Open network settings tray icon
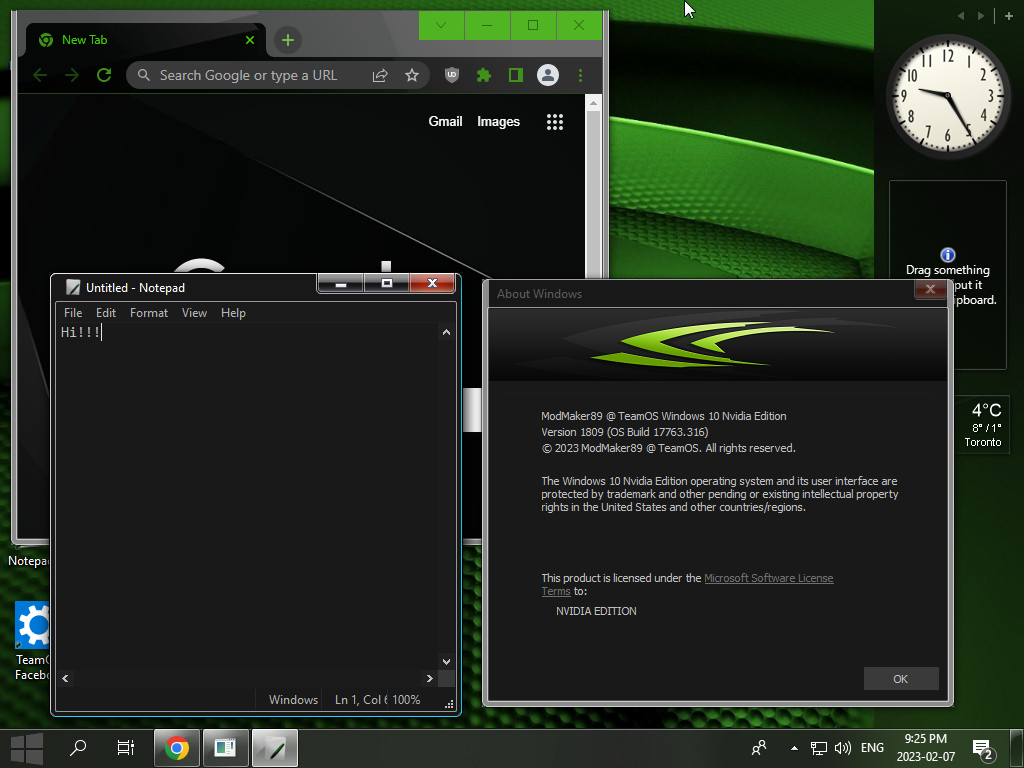The height and width of the screenshot is (768, 1024). 818,748
